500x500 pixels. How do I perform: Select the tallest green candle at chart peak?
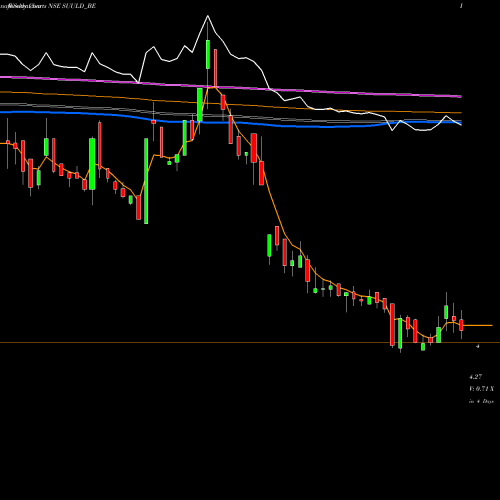click(x=208, y=54)
